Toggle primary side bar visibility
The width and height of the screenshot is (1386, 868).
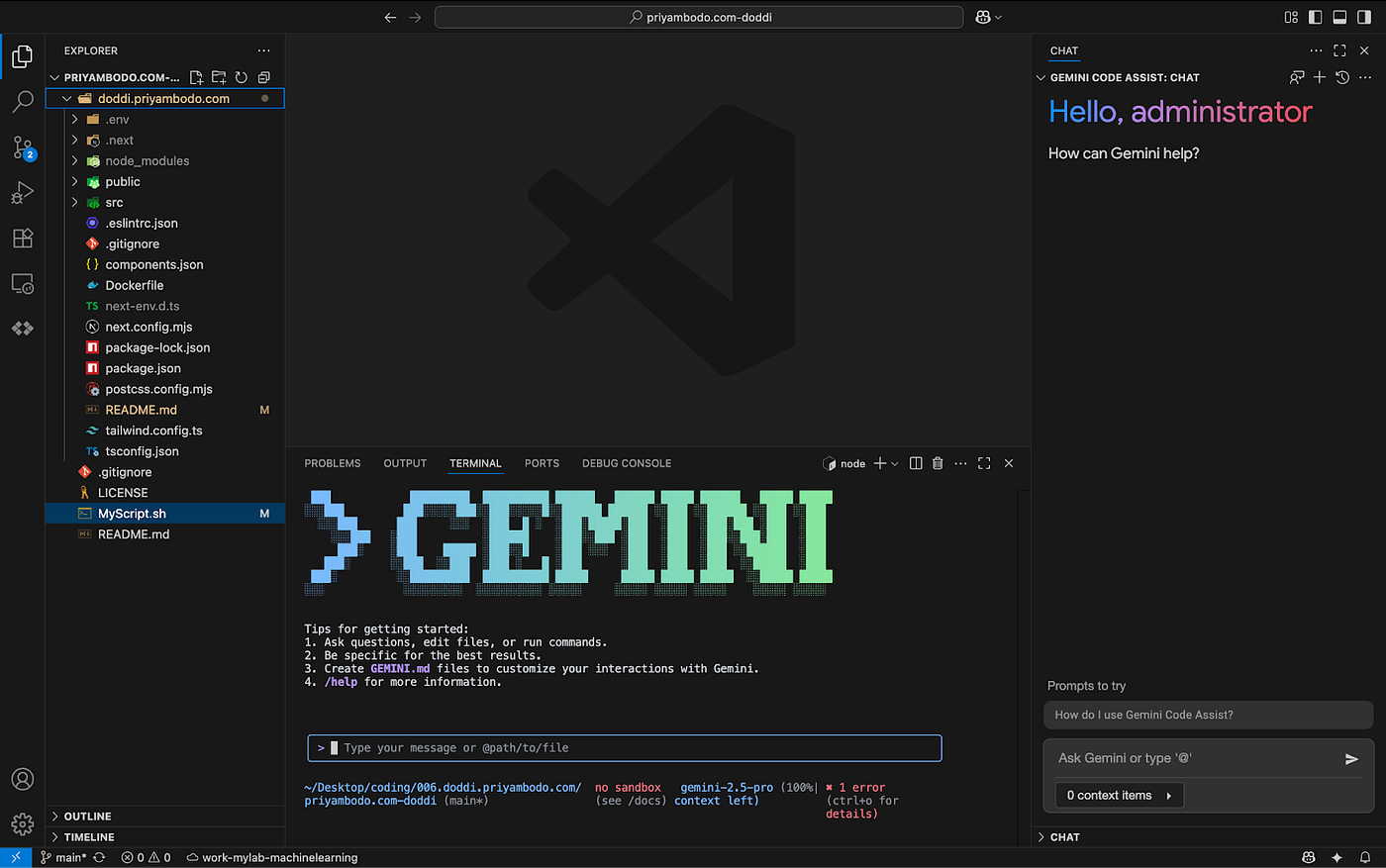coord(1315,17)
